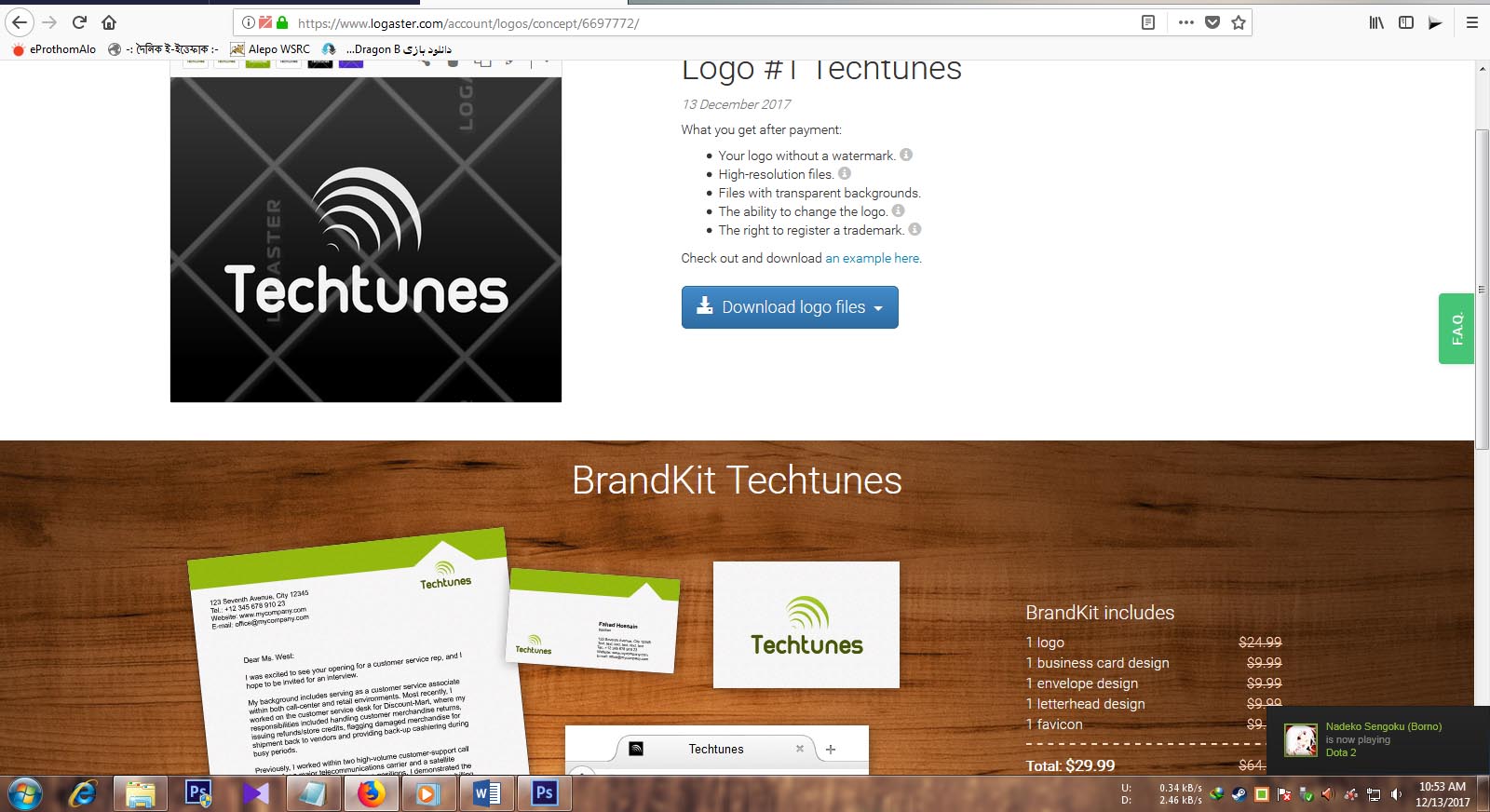Bookmark this page with the star icon

(x=1239, y=22)
